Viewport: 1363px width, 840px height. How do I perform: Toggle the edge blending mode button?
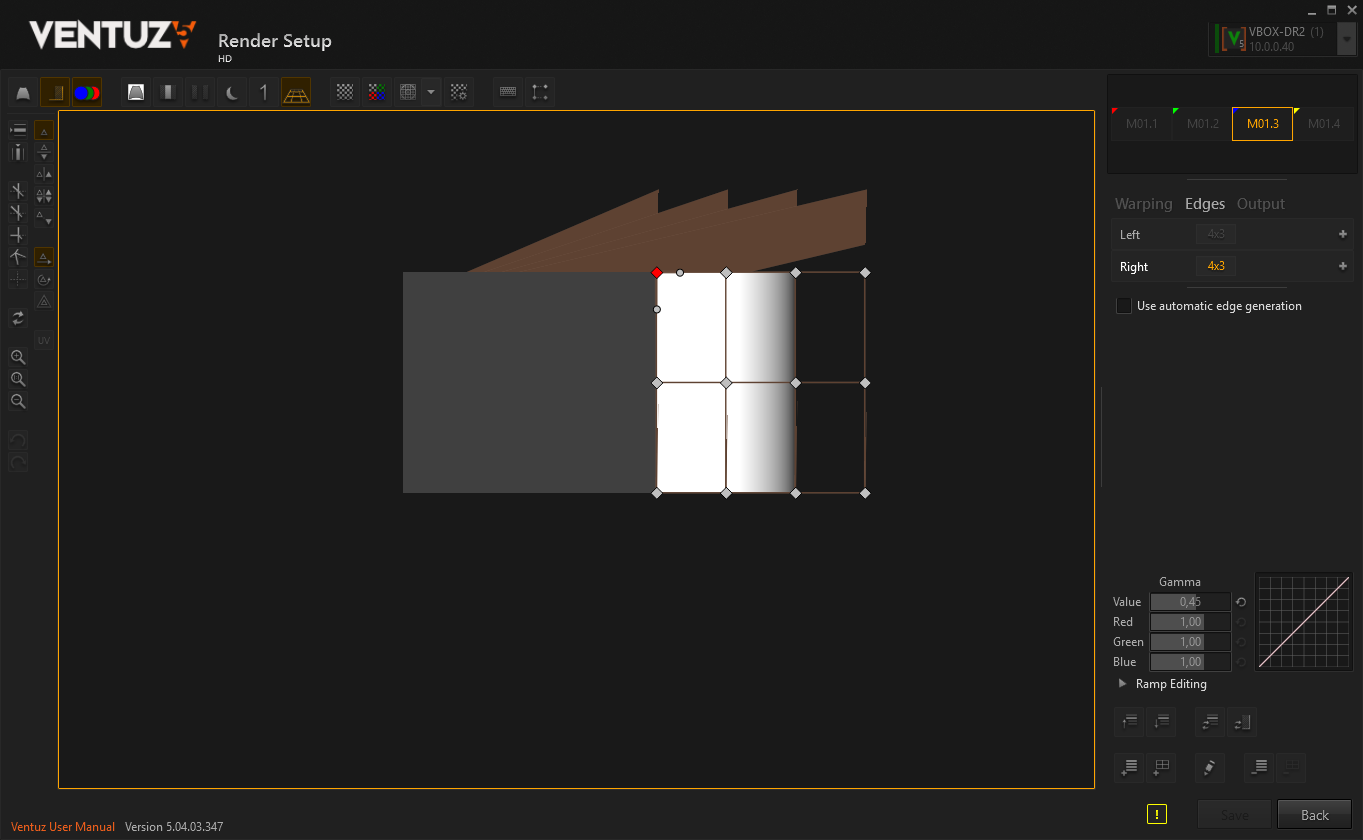point(55,93)
